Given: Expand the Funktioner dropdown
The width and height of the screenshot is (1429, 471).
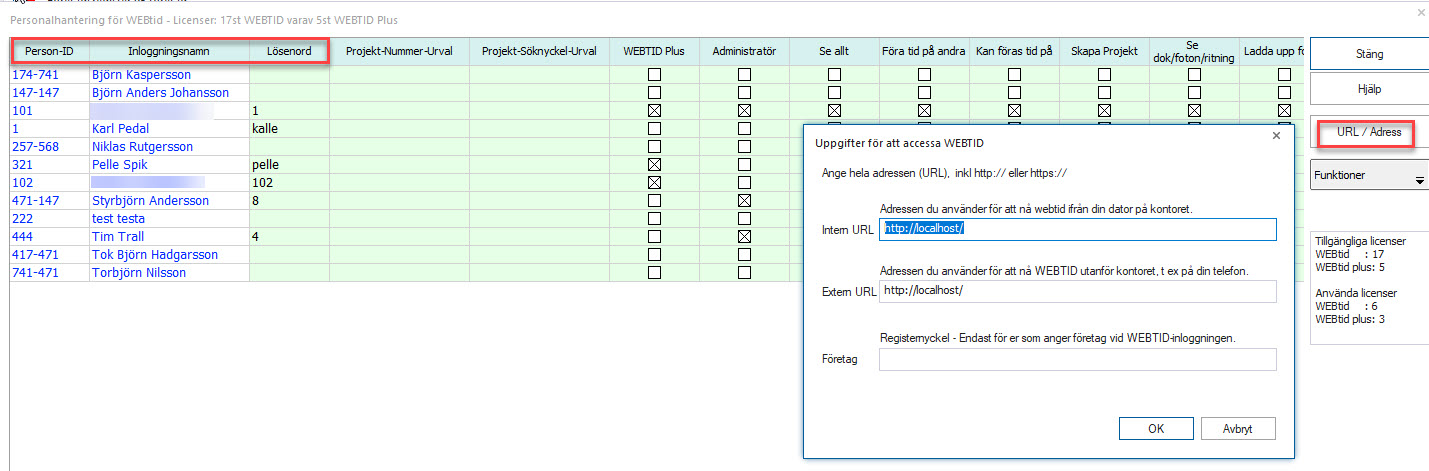Looking at the screenshot, I should pyautogui.click(x=1368, y=176).
